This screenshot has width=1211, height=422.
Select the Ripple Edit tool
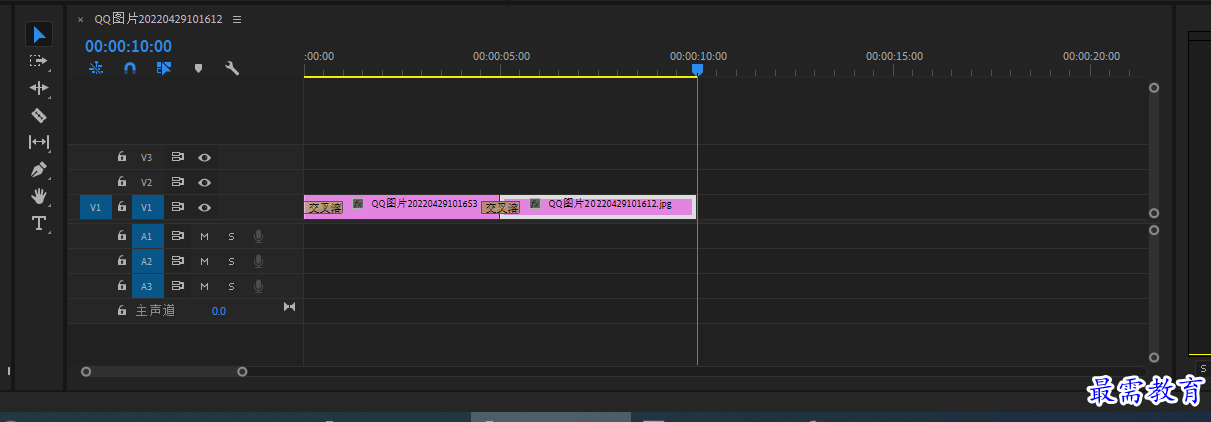click(39, 88)
